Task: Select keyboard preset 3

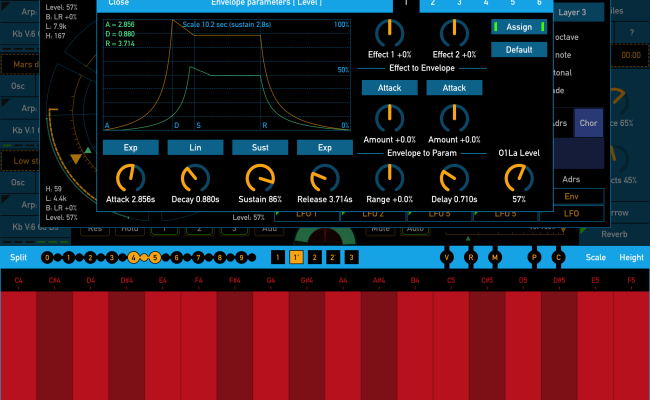Action: 352,257
